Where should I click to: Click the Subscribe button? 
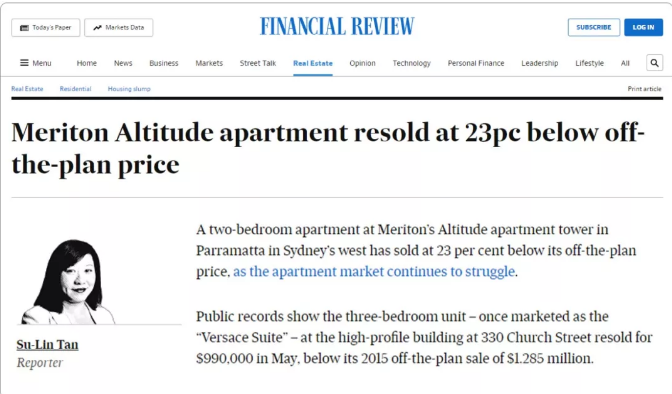pos(594,27)
